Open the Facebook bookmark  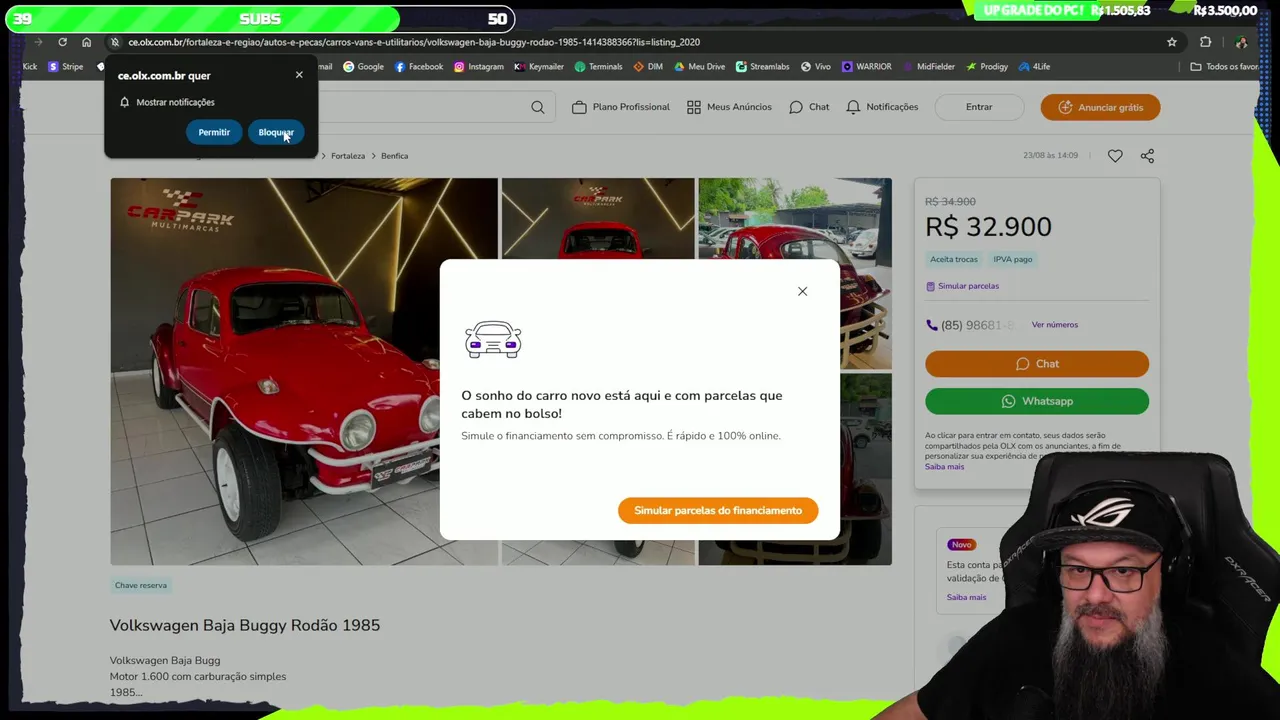419,67
